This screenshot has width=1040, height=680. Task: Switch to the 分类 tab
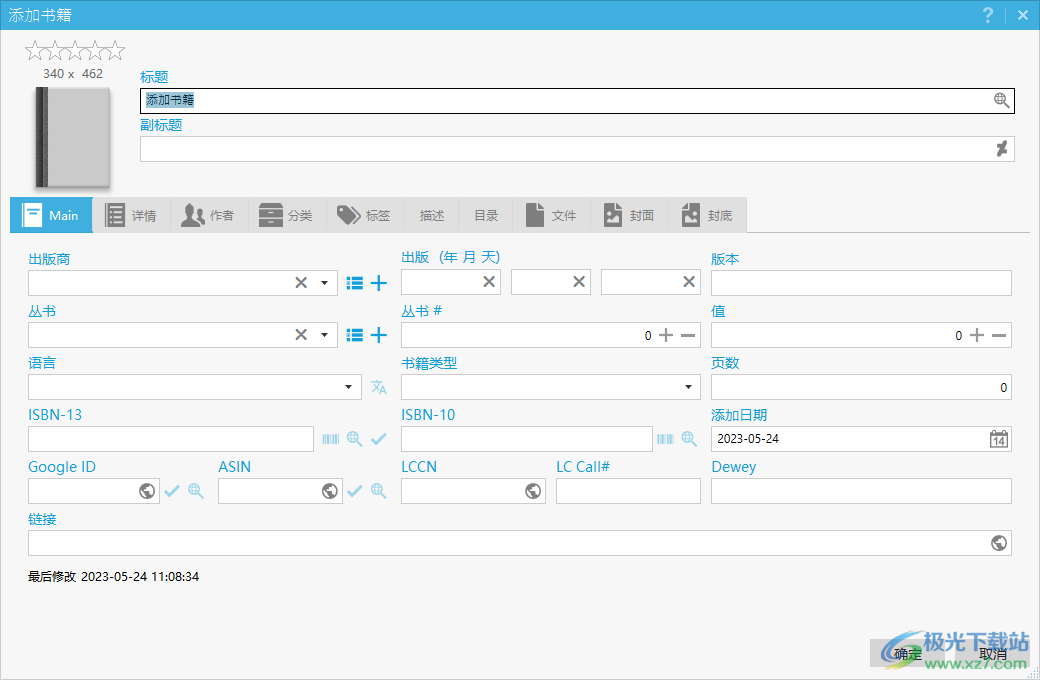[287, 215]
